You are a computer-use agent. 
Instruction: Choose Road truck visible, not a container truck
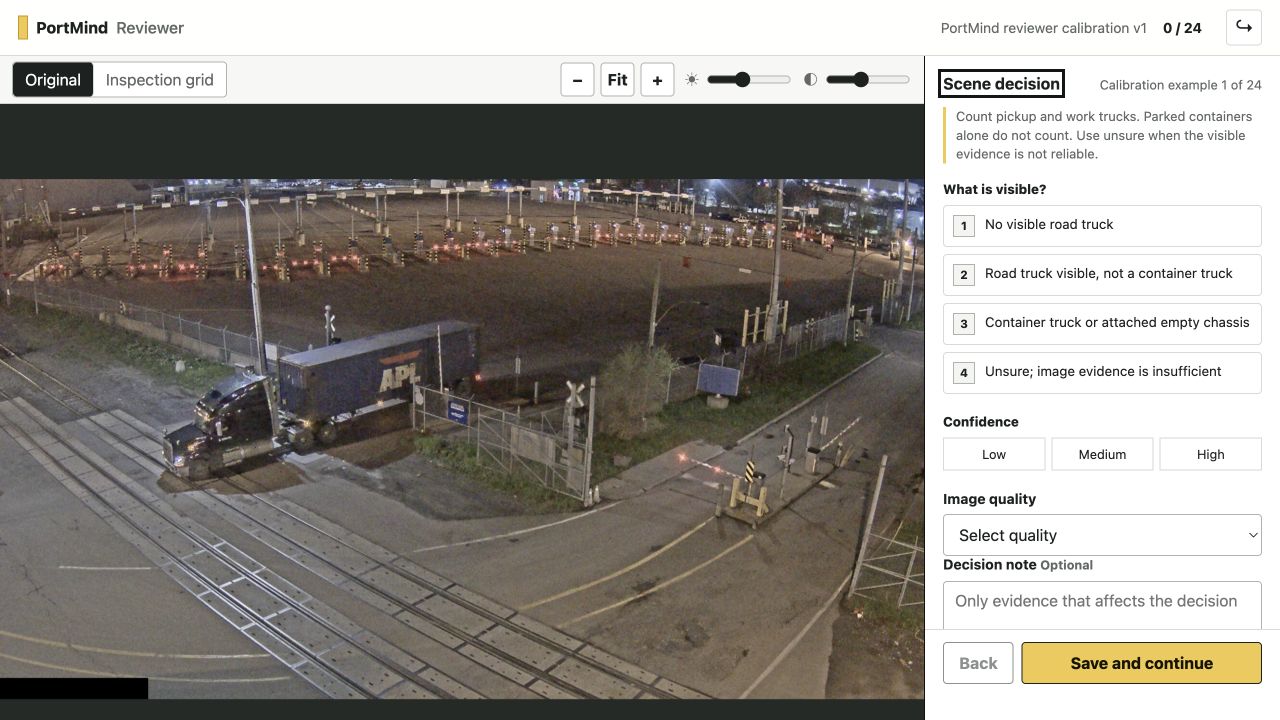pyautogui.click(x=1102, y=274)
